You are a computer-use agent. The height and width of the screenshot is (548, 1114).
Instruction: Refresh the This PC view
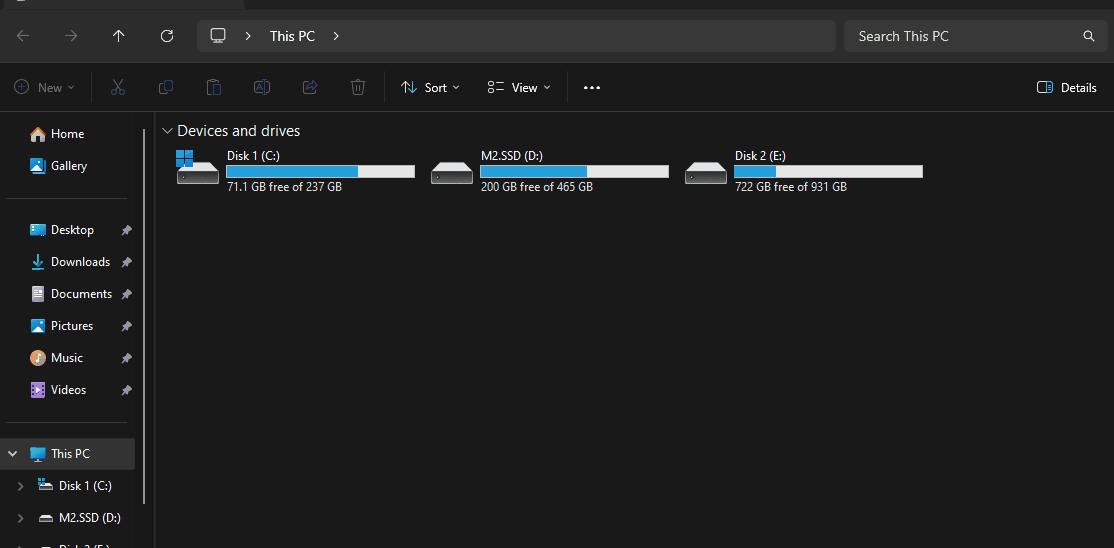167,36
